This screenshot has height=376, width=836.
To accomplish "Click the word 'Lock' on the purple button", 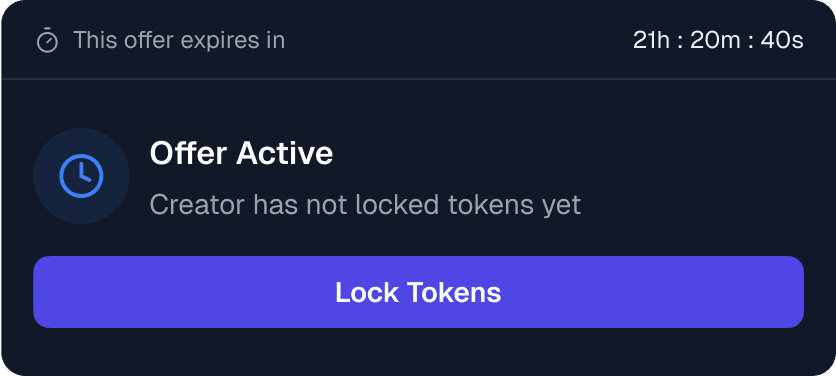I will (367, 292).
